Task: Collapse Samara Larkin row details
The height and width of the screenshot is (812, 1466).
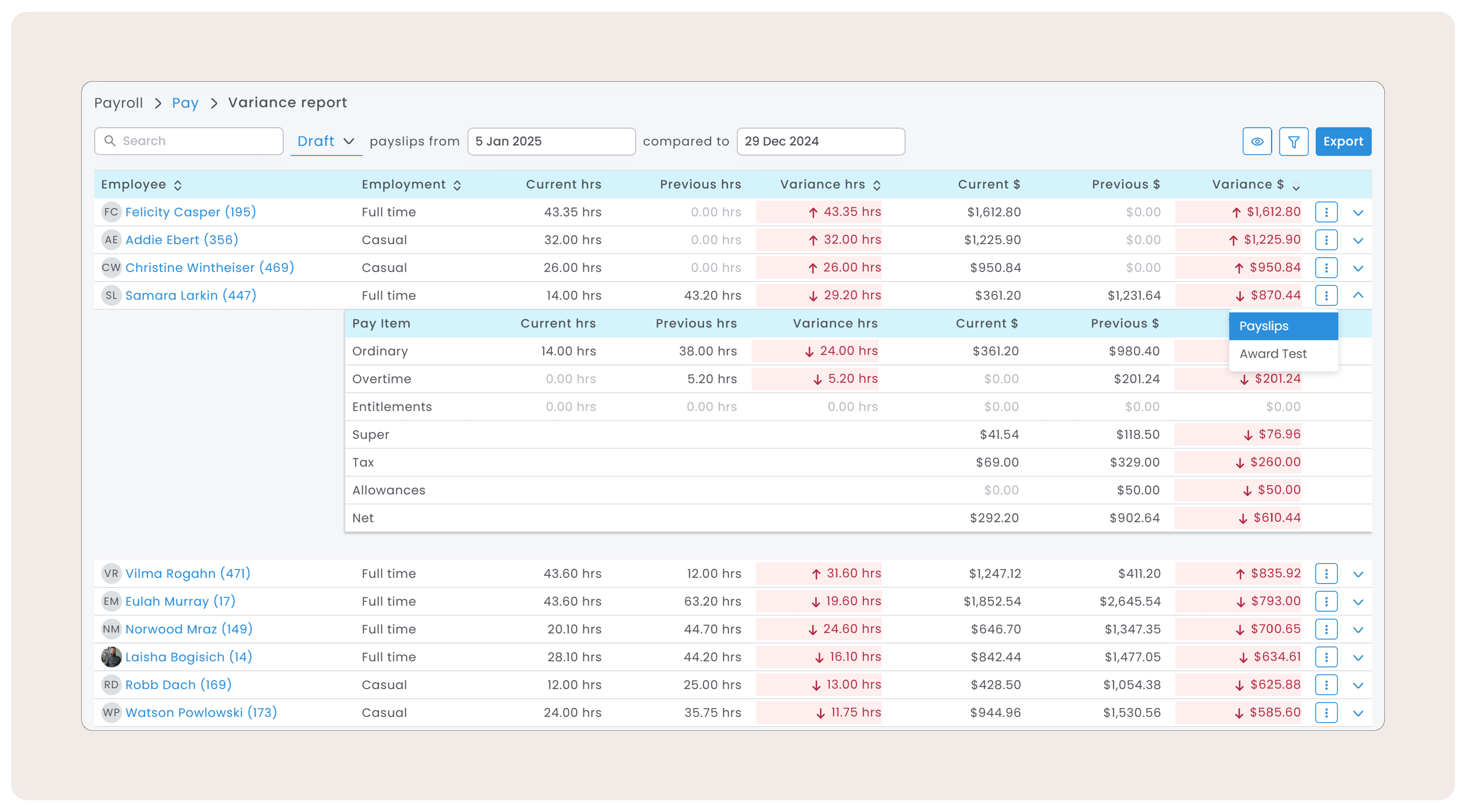Action: [1358, 296]
